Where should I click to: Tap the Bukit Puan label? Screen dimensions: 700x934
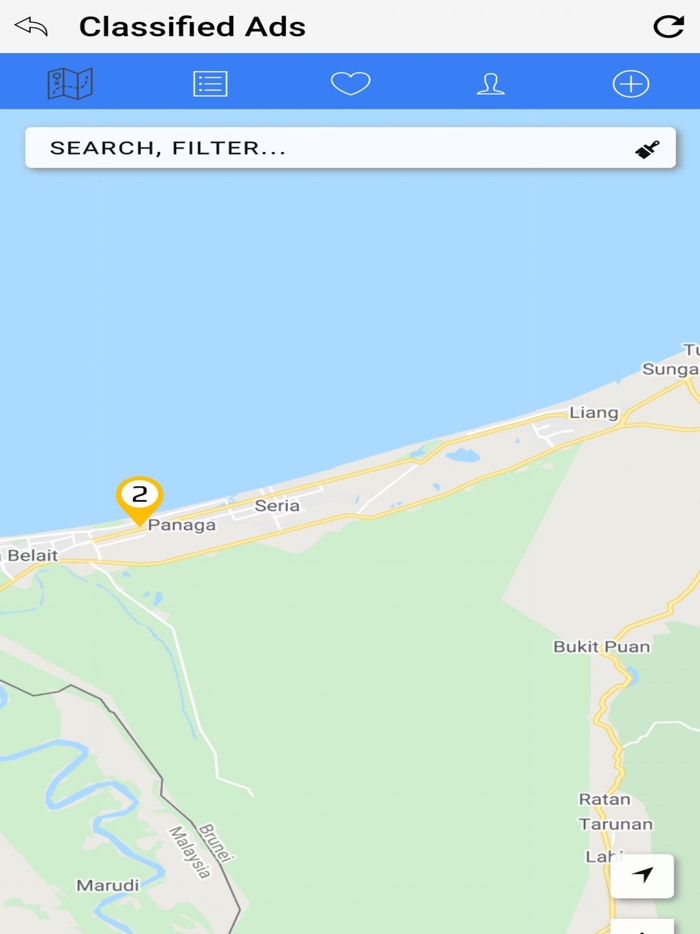[602, 646]
